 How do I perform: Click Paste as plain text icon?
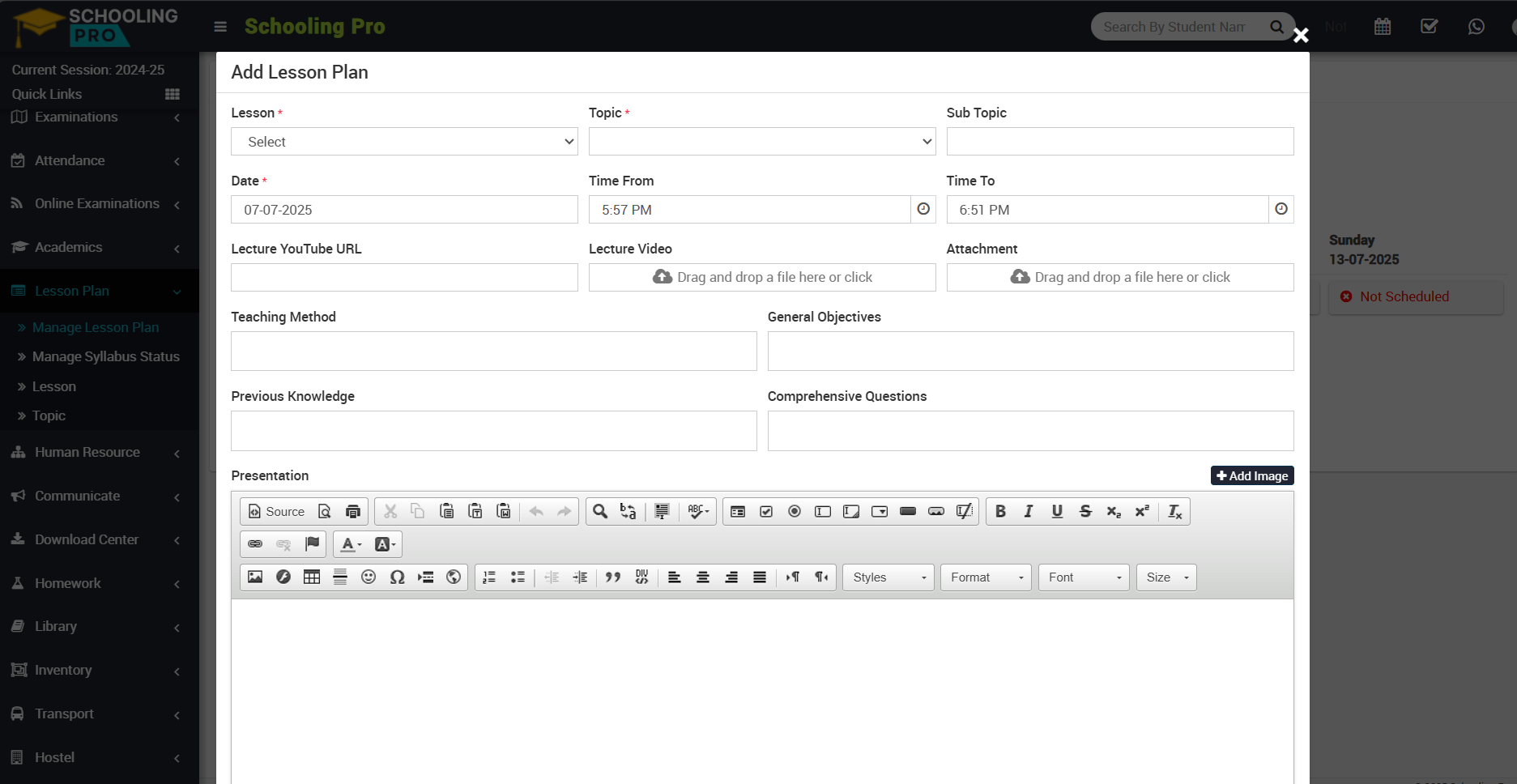[x=475, y=511]
